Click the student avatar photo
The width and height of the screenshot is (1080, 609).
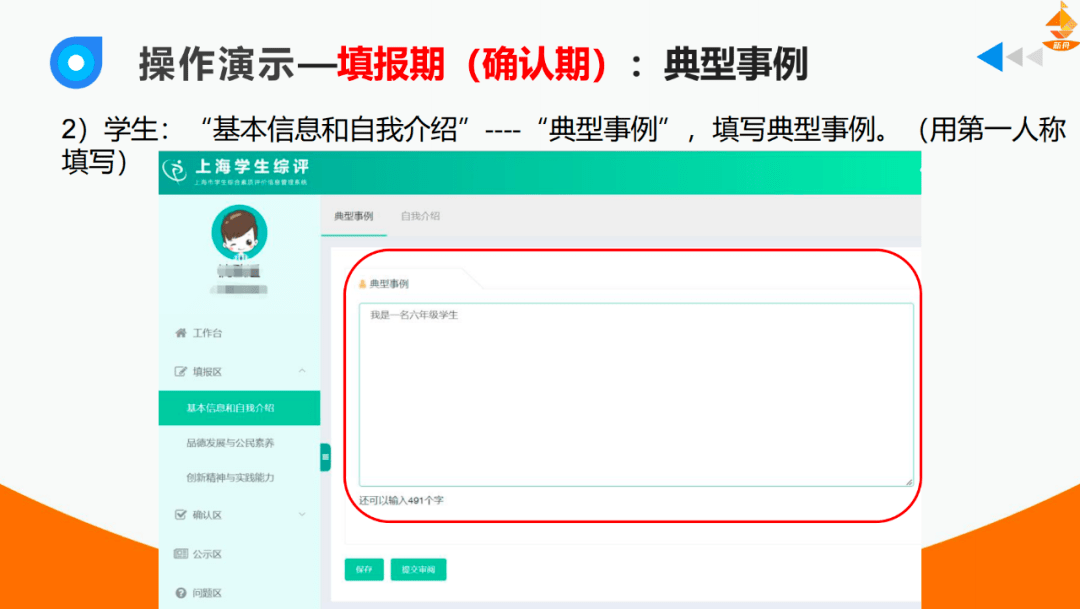(238, 232)
